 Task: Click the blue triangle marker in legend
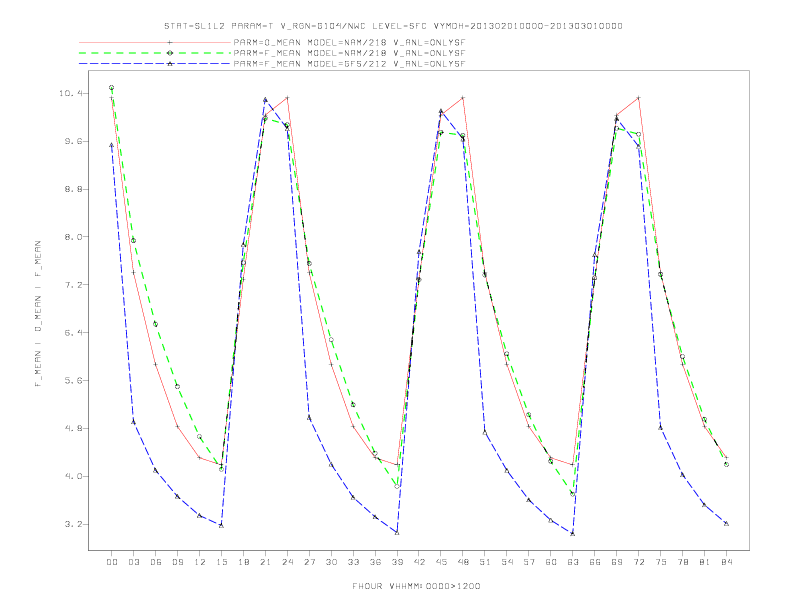click(x=170, y=64)
